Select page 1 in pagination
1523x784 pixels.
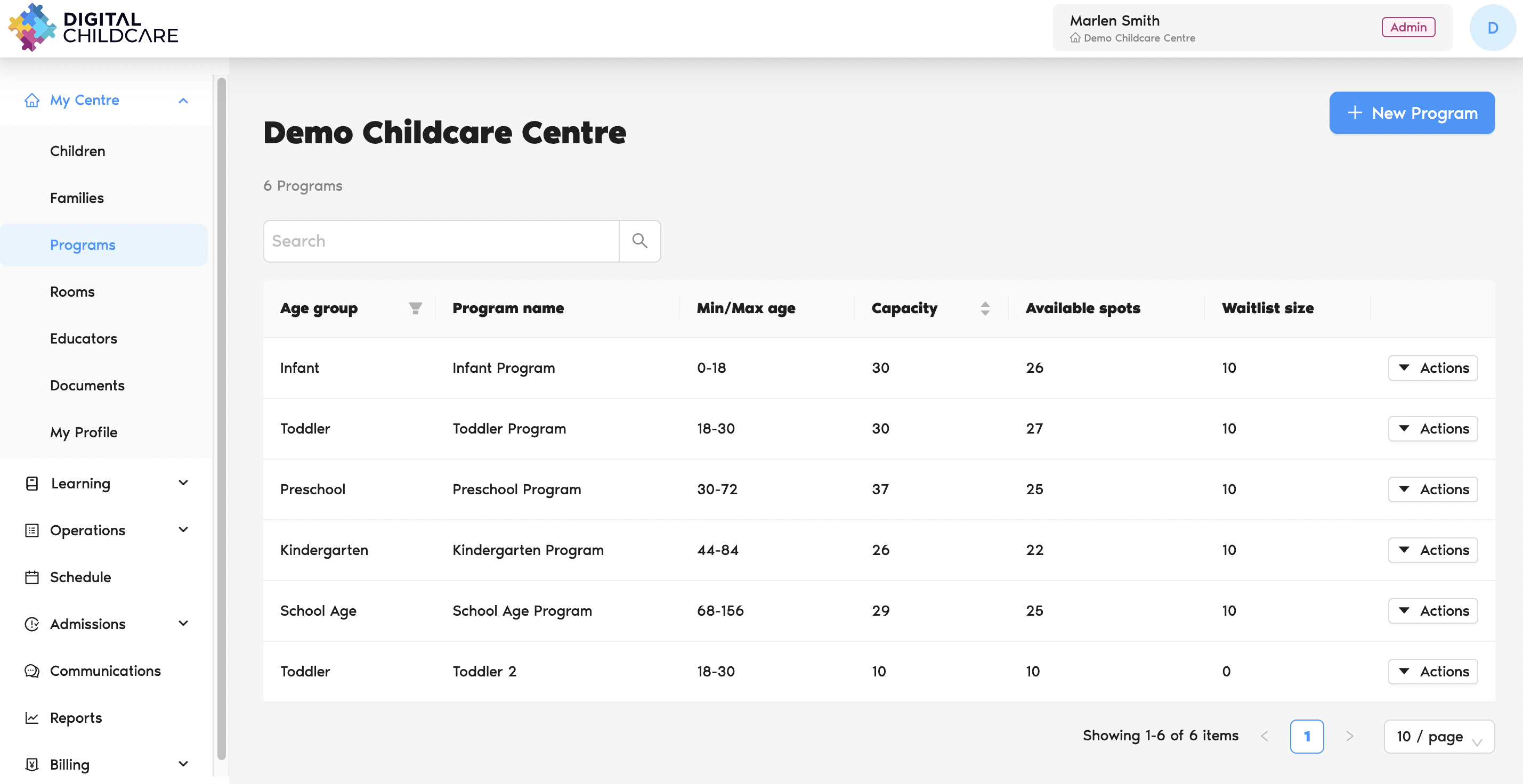coord(1306,736)
